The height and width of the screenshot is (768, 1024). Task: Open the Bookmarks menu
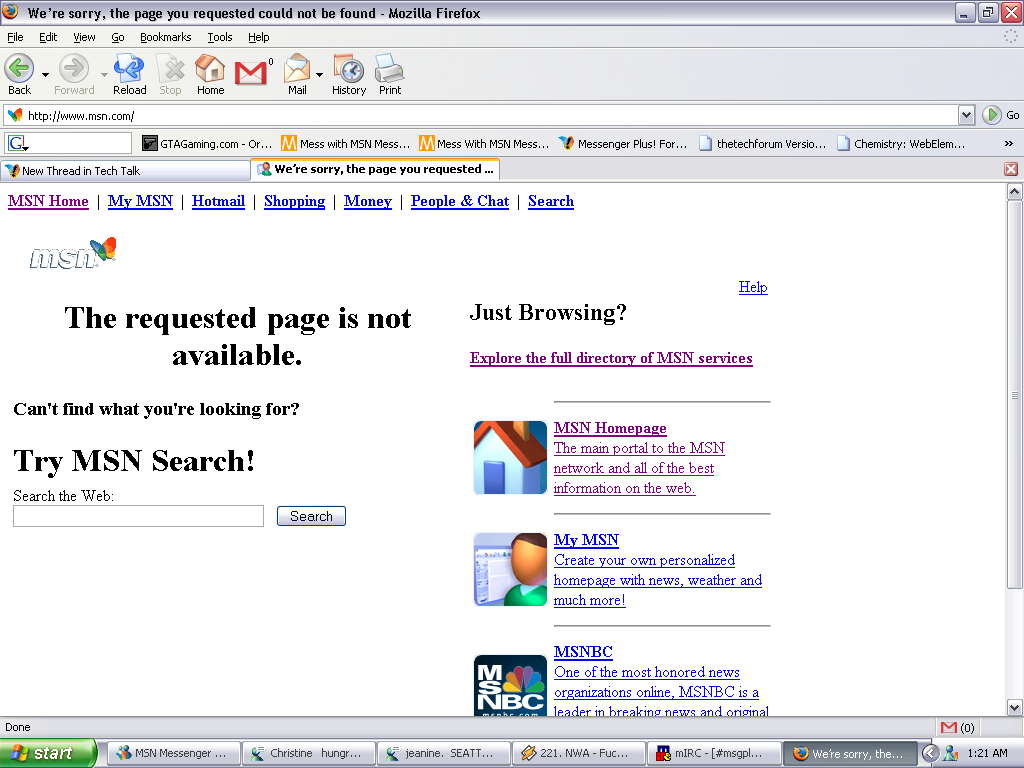coord(165,37)
